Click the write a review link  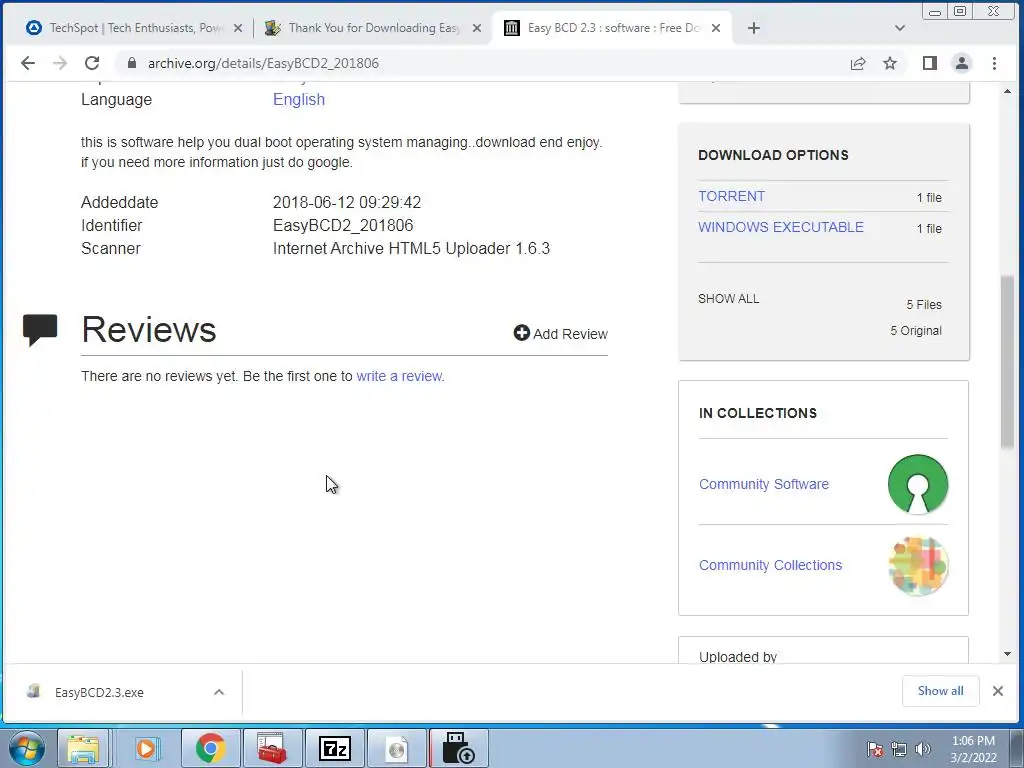[x=399, y=376]
